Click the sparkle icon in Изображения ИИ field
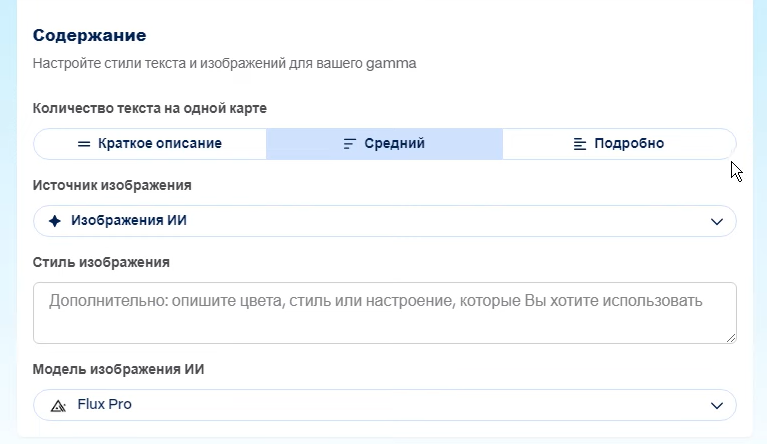Image resolution: width=767 pixels, height=444 pixels. [x=55, y=221]
